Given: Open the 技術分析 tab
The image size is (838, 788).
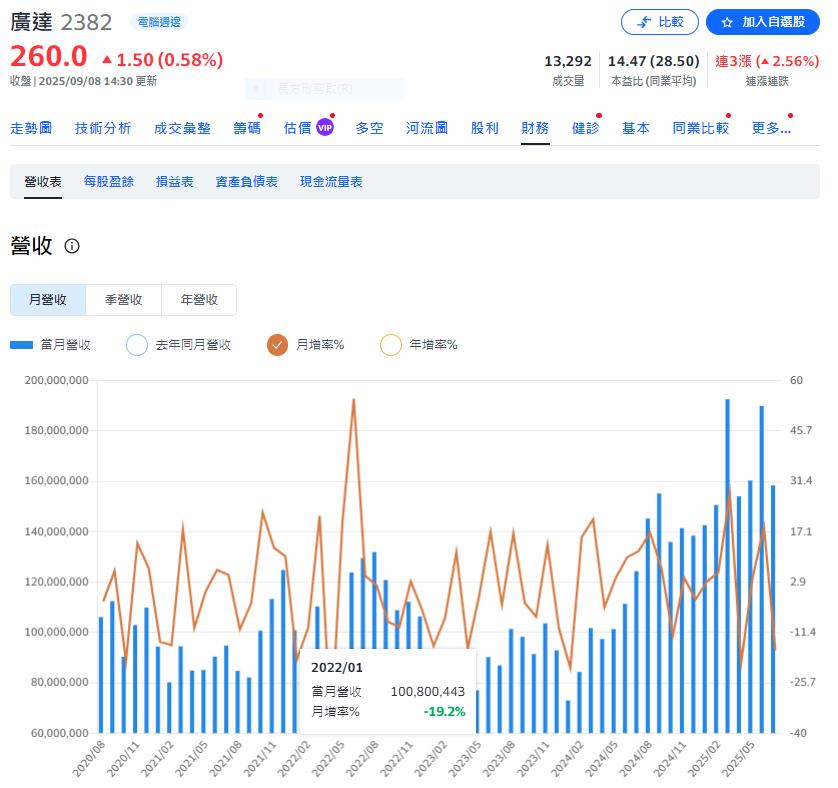Looking at the screenshot, I should [103, 128].
